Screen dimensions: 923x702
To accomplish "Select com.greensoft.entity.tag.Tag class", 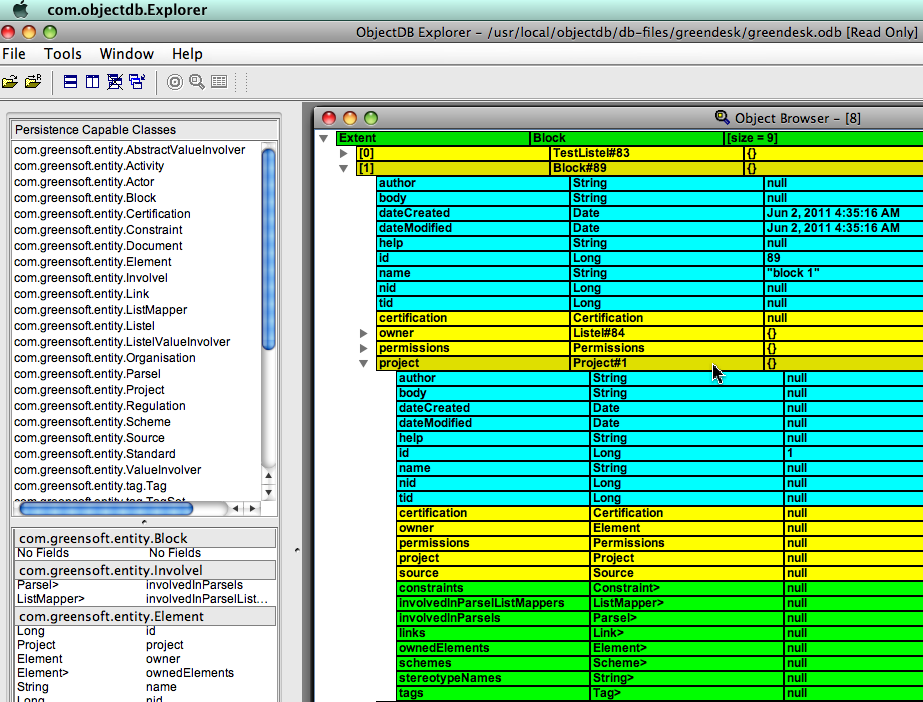I will [x=91, y=486].
